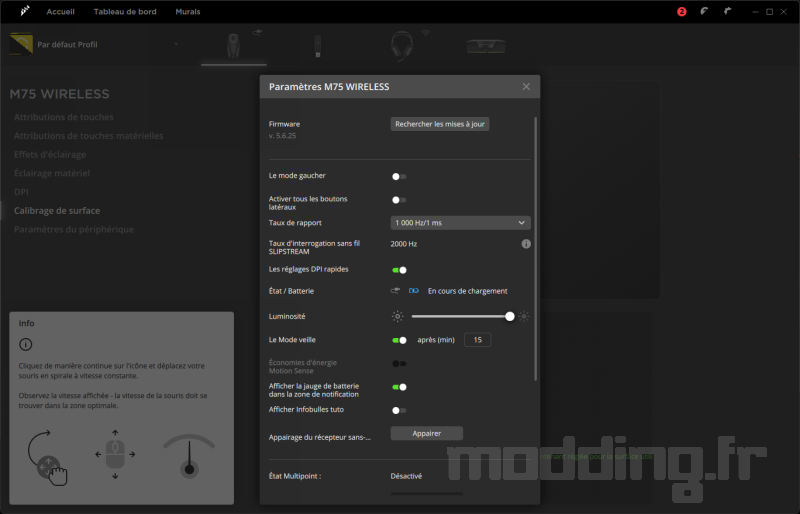Toggle Le mode gaucher switch

(399, 177)
